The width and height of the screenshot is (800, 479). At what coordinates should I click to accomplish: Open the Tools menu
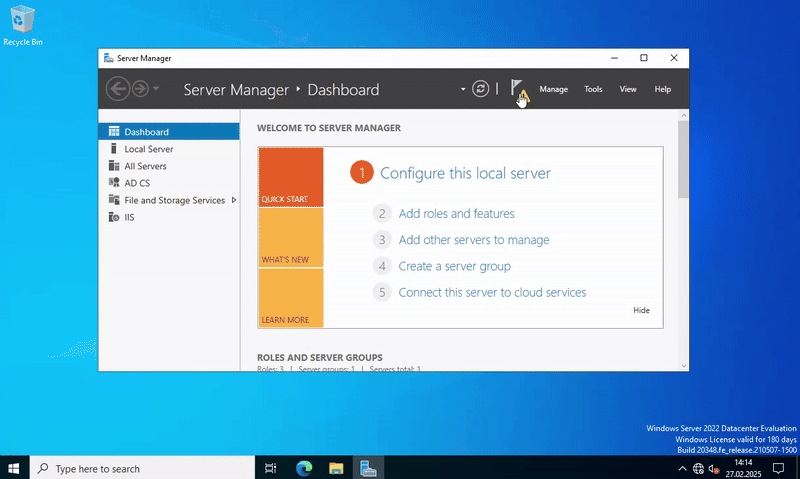pyautogui.click(x=593, y=89)
